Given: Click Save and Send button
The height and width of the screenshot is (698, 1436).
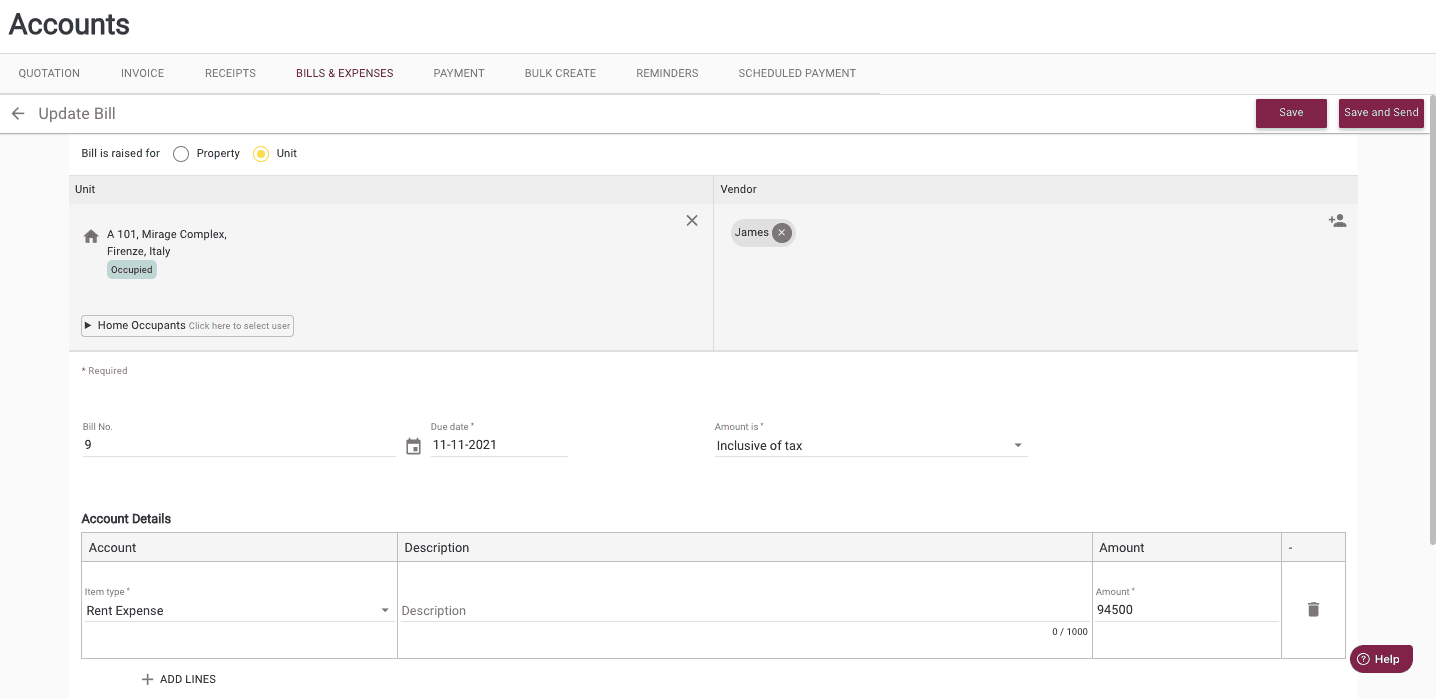Looking at the screenshot, I should pyautogui.click(x=1380, y=113).
